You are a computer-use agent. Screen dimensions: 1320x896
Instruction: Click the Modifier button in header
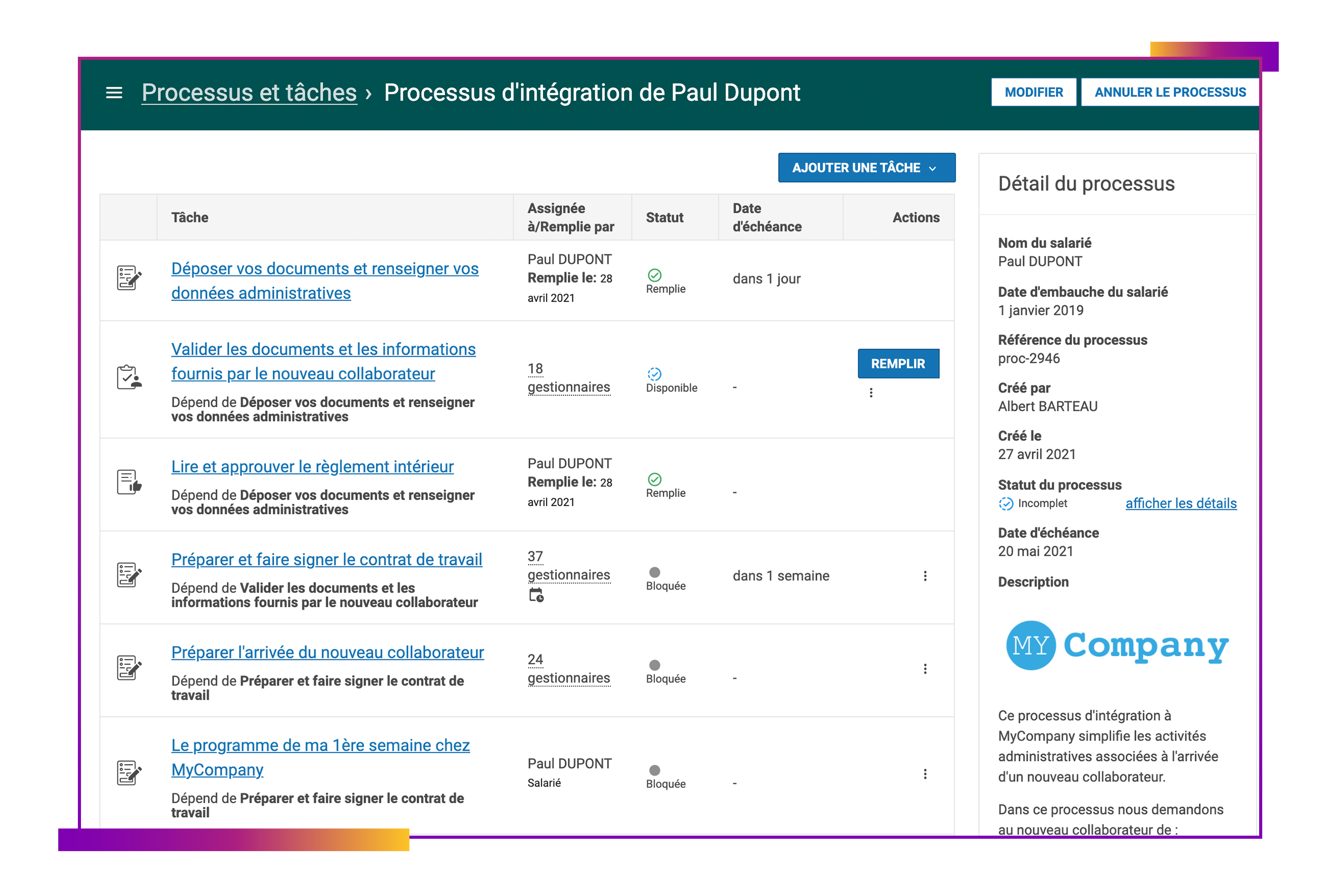coord(1033,93)
